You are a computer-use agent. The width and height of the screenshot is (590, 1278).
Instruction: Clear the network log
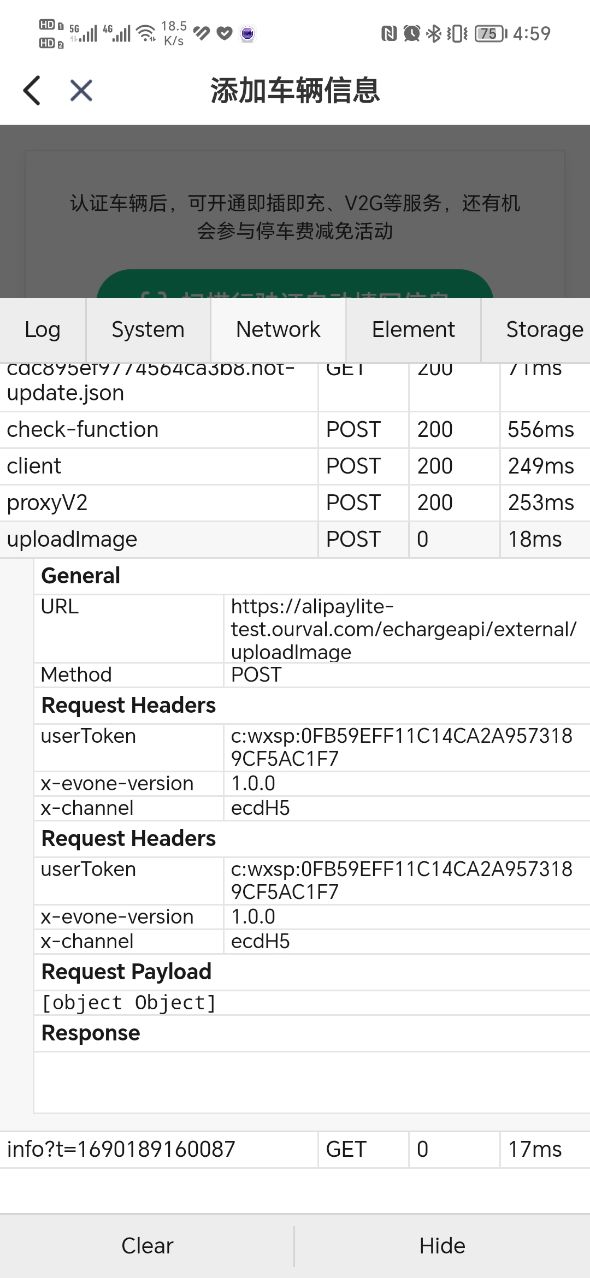147,1246
